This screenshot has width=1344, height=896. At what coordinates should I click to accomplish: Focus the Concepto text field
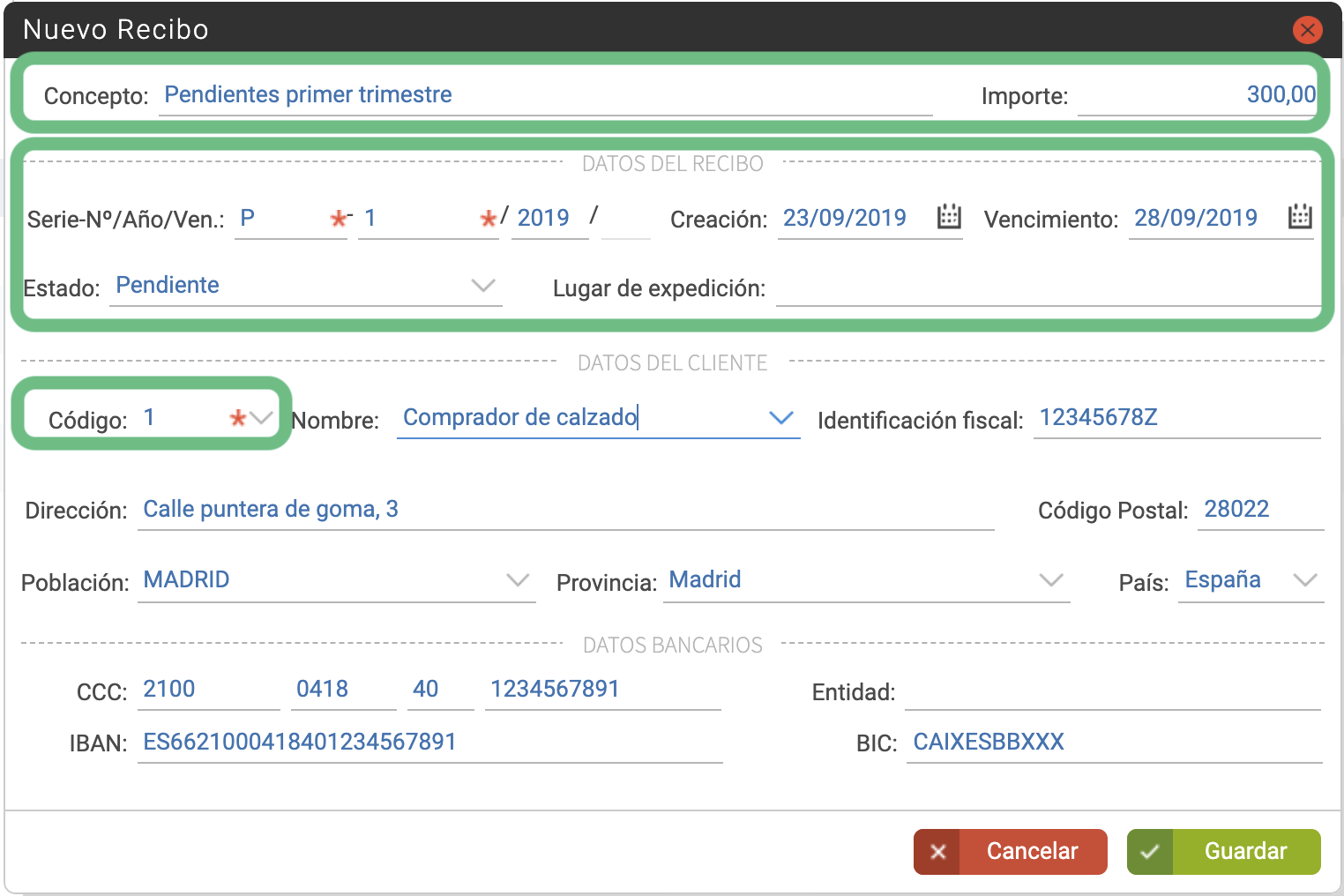[x=546, y=95]
